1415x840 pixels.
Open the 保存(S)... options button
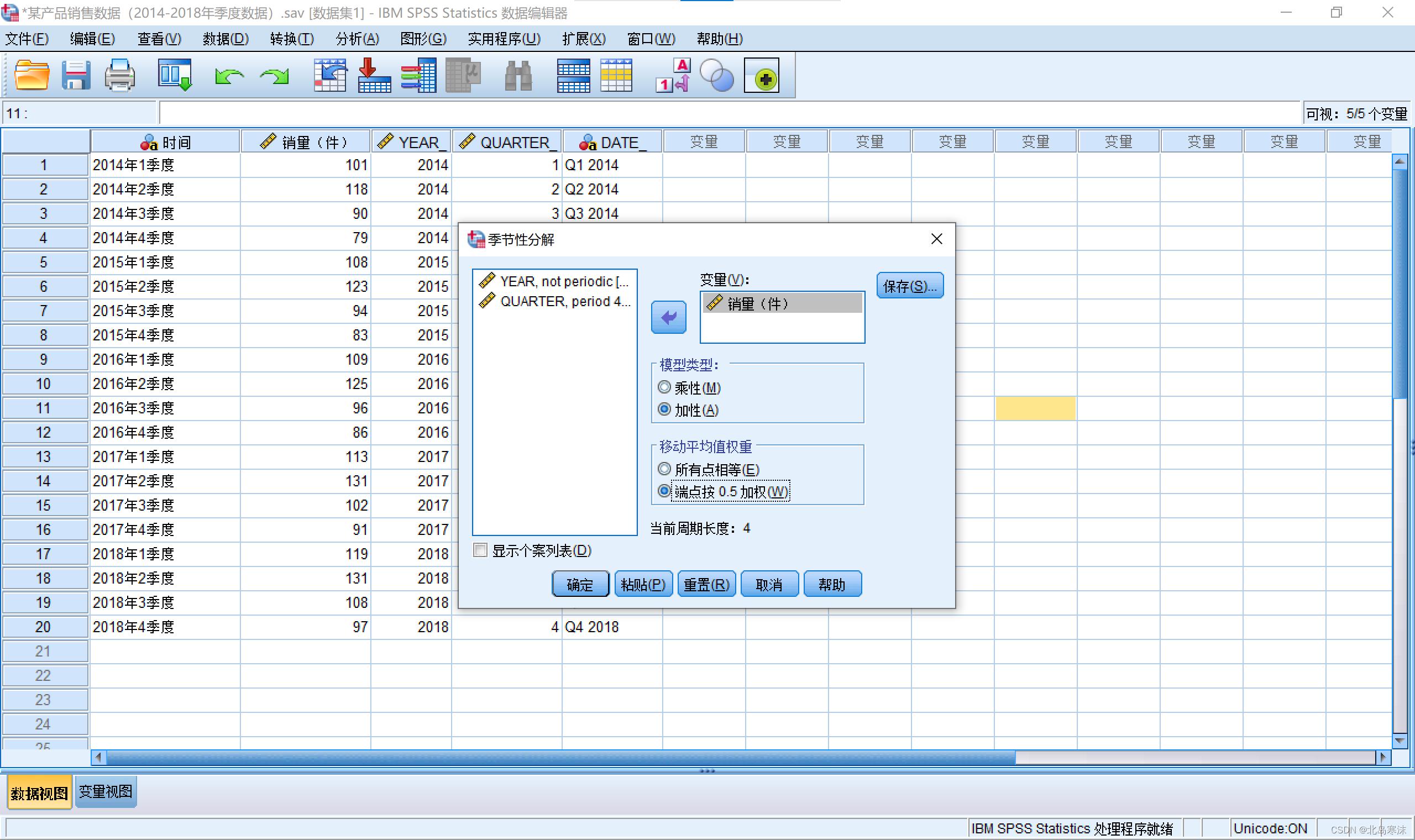coord(910,286)
